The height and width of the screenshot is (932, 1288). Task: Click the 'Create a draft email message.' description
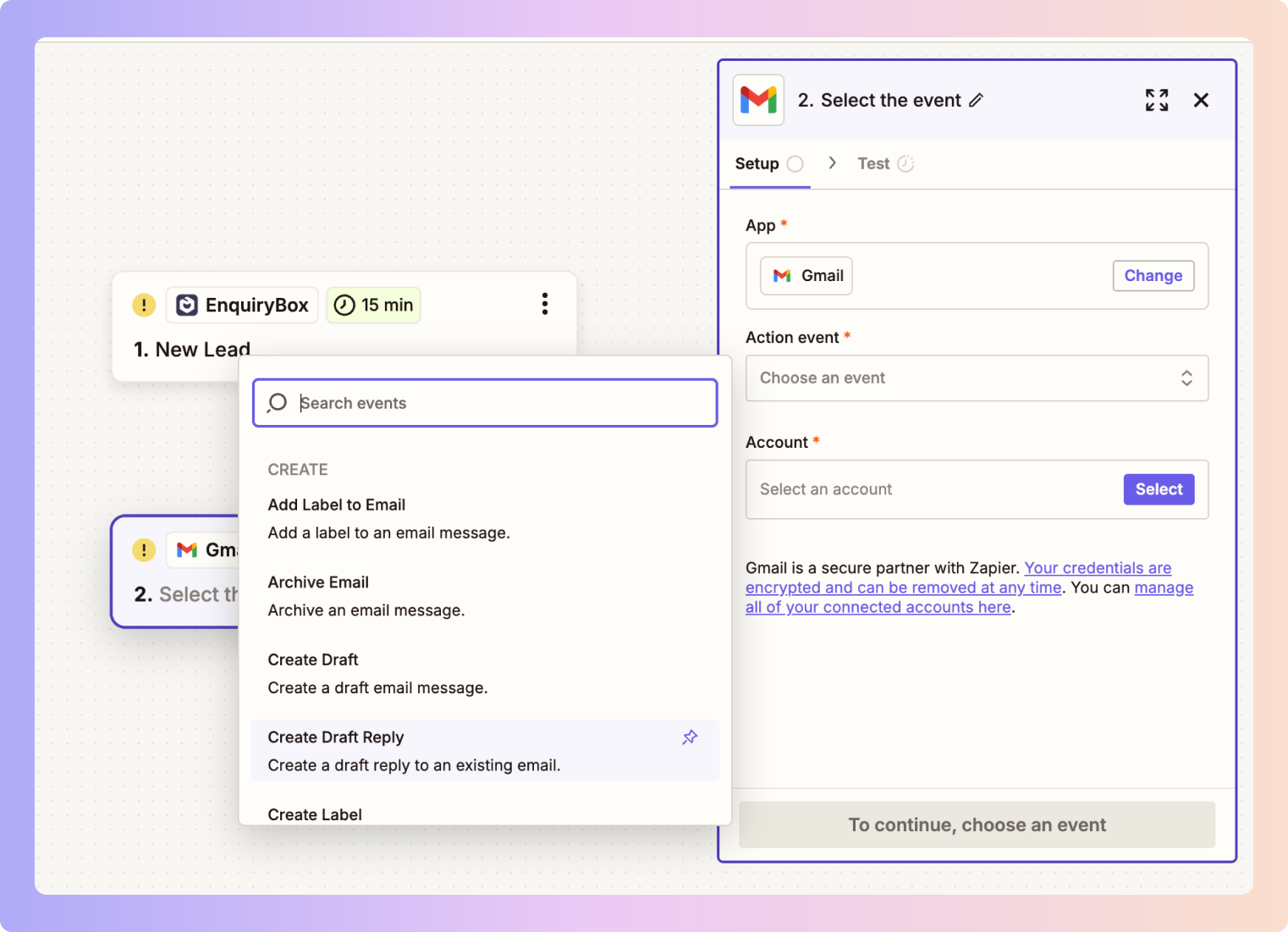(377, 688)
